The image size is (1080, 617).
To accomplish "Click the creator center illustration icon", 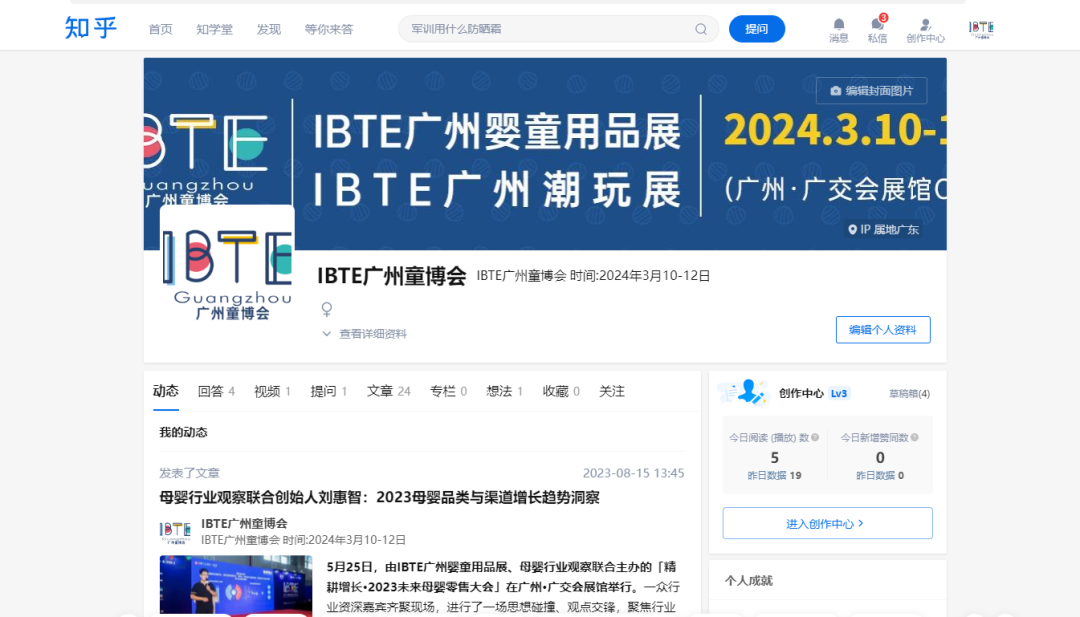I will [742, 393].
